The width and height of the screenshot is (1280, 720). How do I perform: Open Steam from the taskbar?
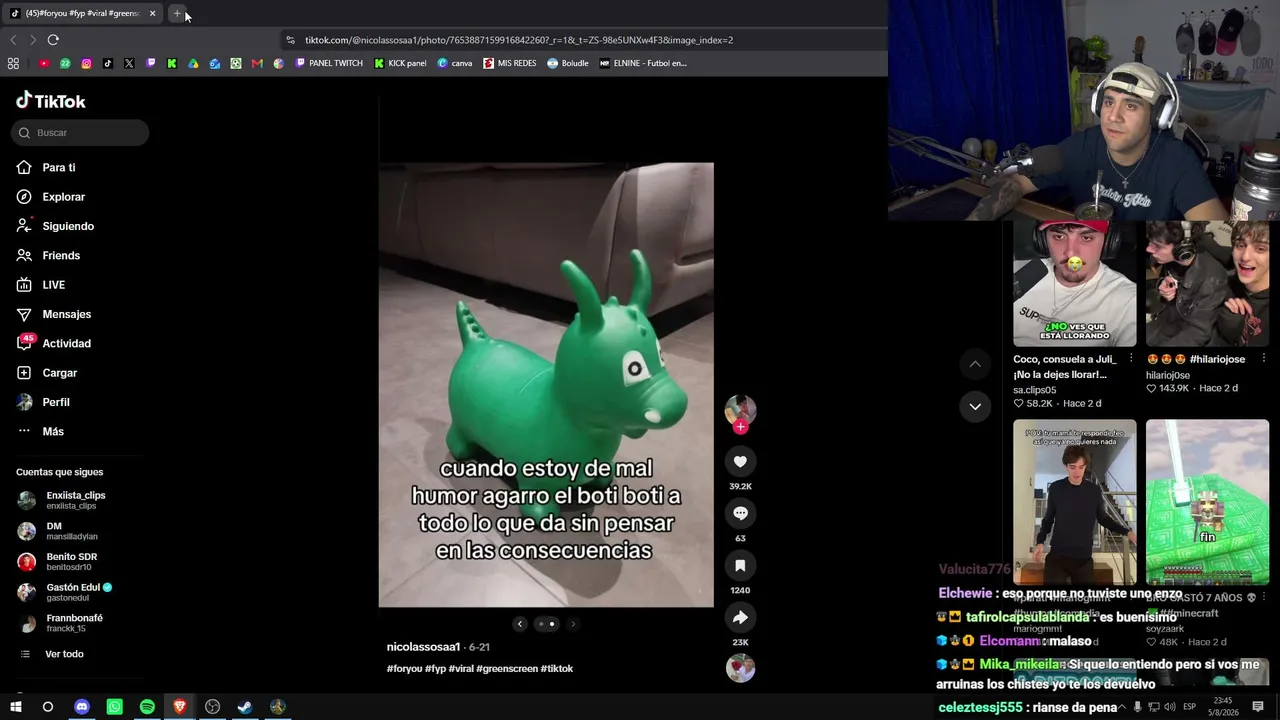click(x=245, y=707)
